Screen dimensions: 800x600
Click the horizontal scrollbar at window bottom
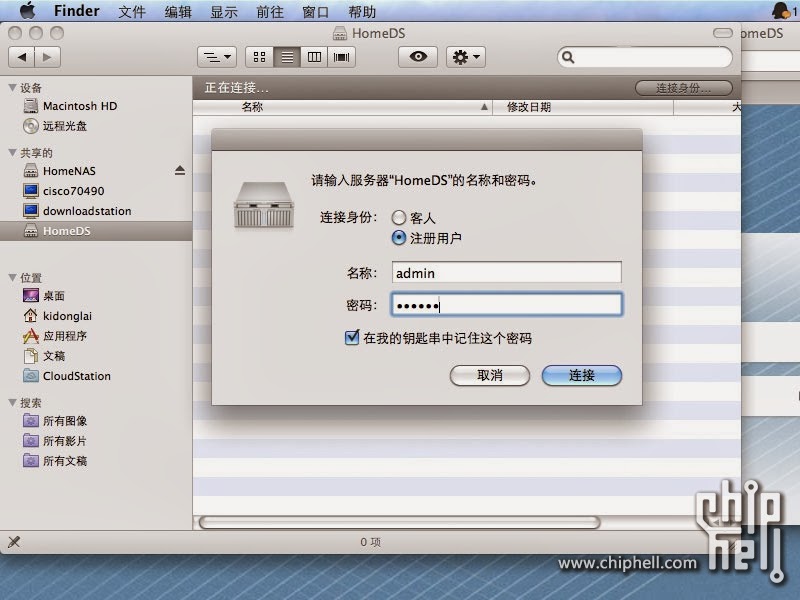(x=399, y=522)
